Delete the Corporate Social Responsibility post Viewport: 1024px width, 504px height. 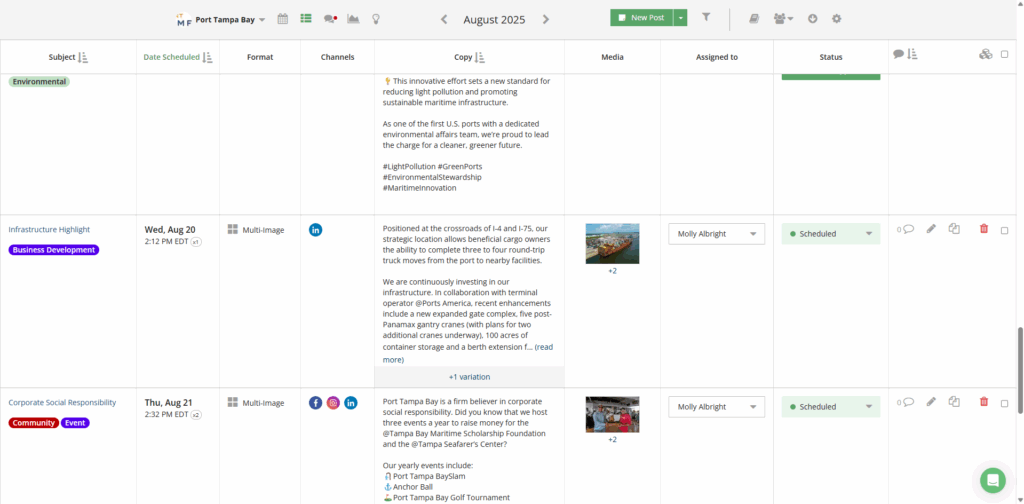tap(983, 402)
